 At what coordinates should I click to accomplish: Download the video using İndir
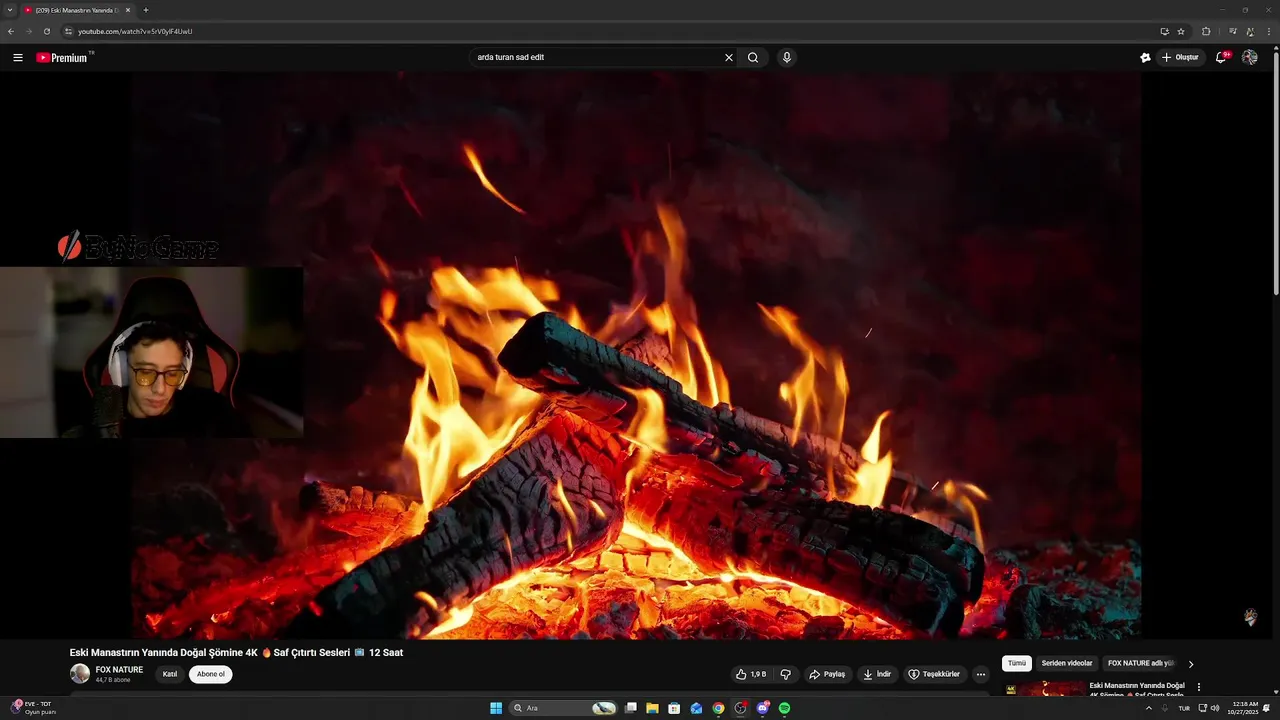[877, 674]
